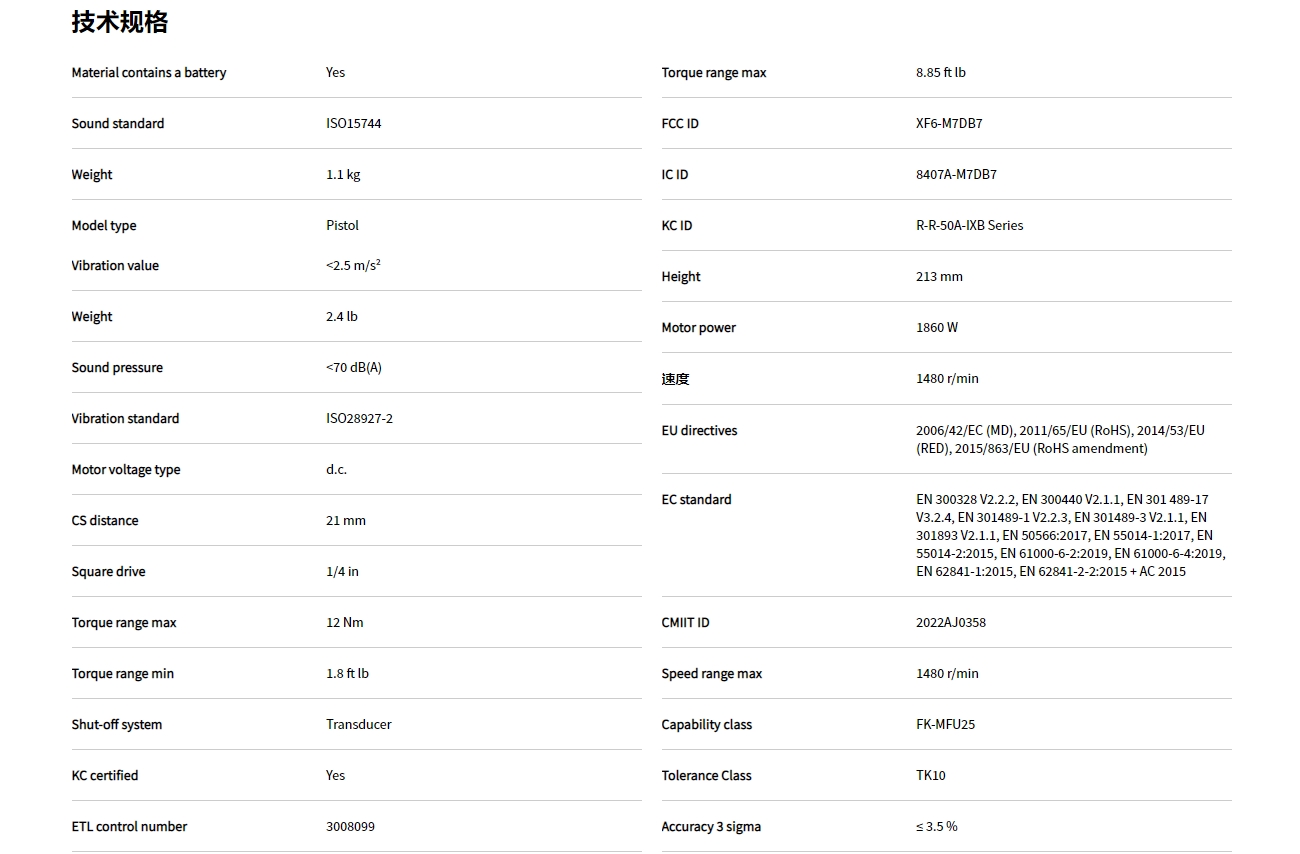Click the EC standard label
The width and height of the screenshot is (1300, 854).
696,500
